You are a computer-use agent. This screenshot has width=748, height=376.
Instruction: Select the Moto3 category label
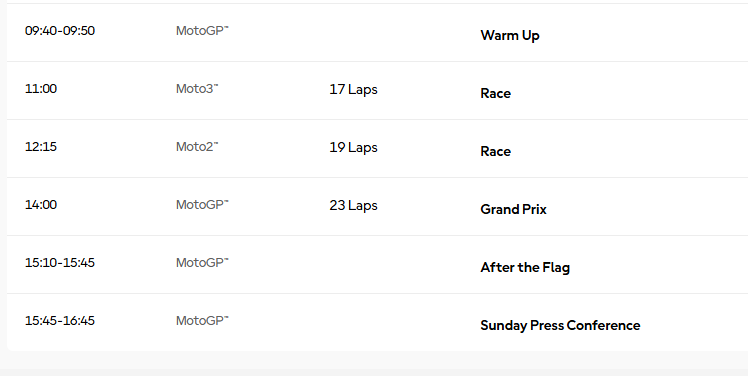197,89
